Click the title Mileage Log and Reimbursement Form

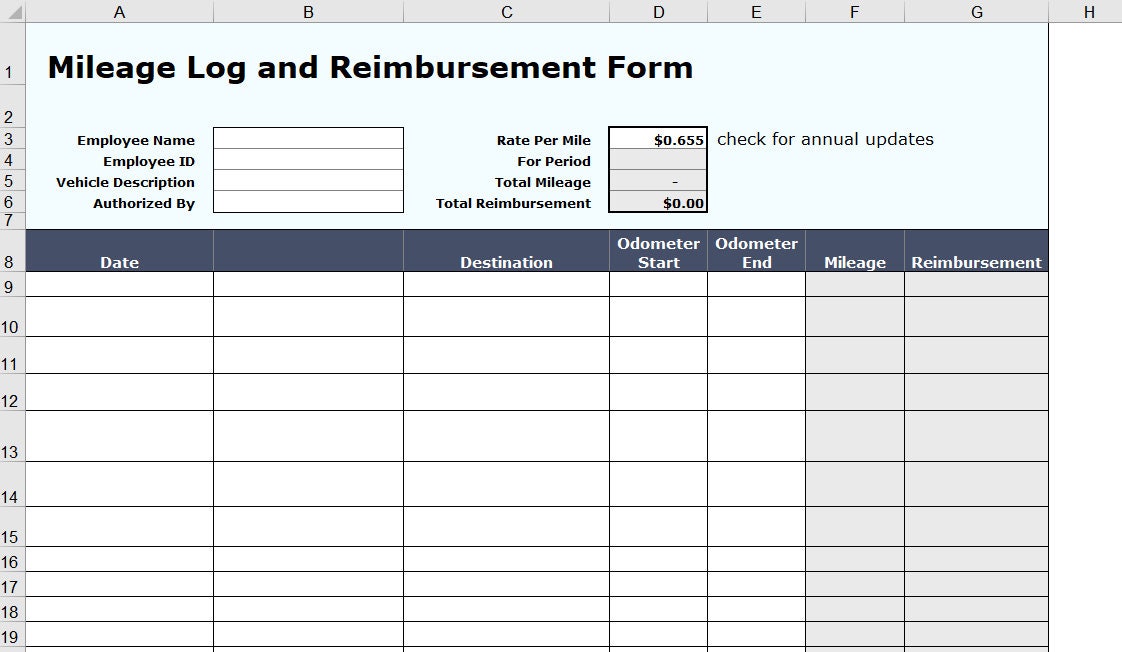(370, 67)
